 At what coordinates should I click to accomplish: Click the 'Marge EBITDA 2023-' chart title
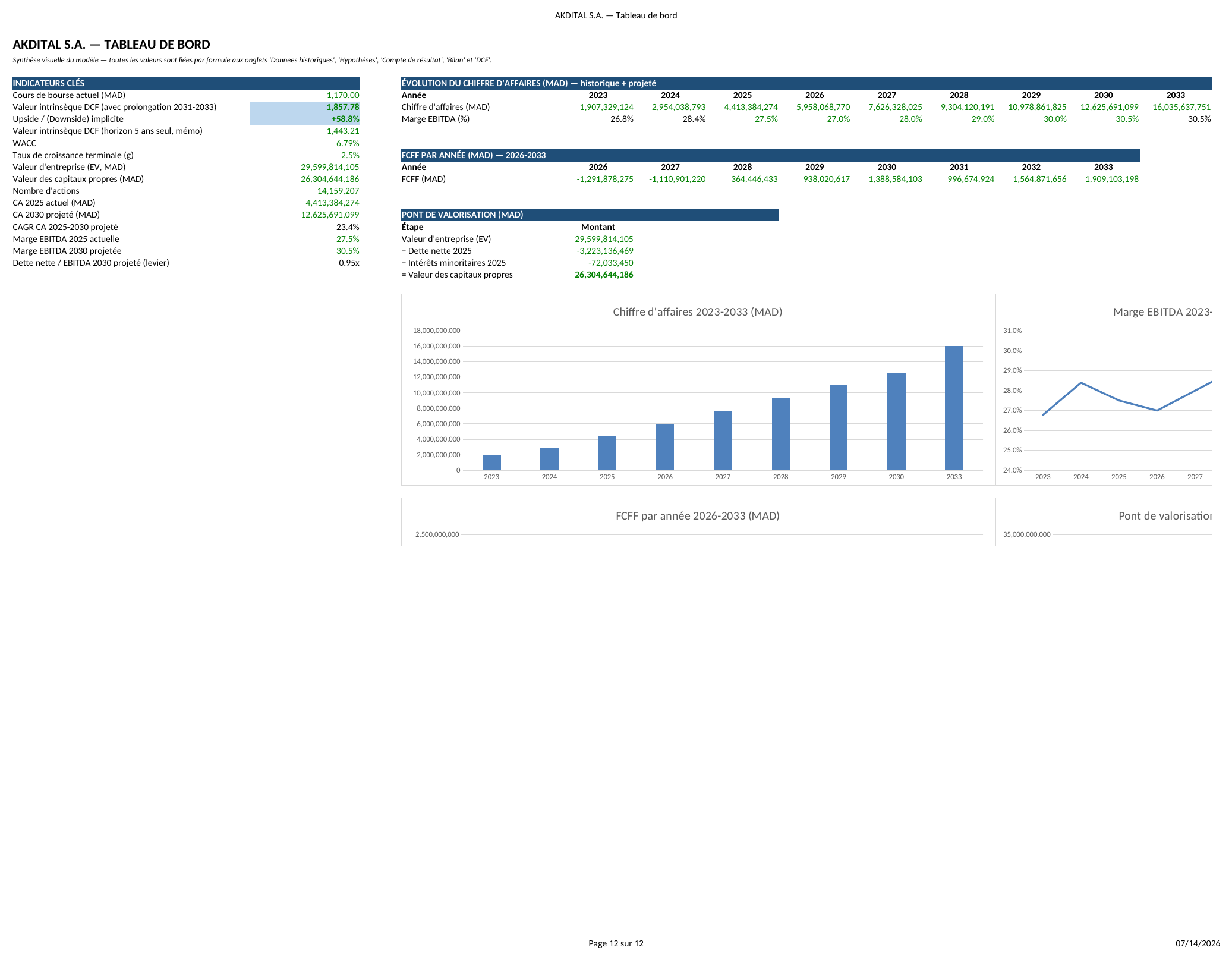pos(1162,312)
